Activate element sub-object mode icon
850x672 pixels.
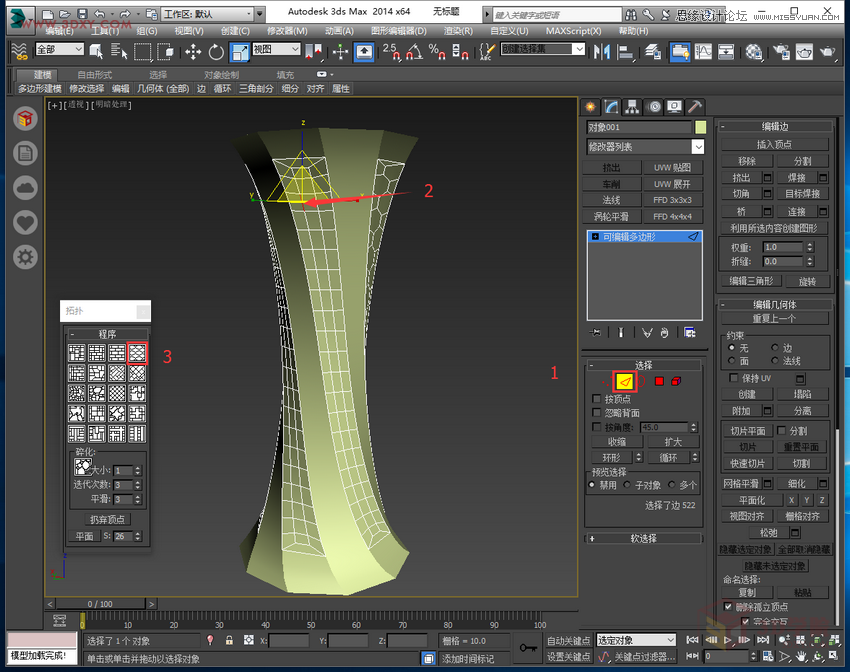(676, 381)
